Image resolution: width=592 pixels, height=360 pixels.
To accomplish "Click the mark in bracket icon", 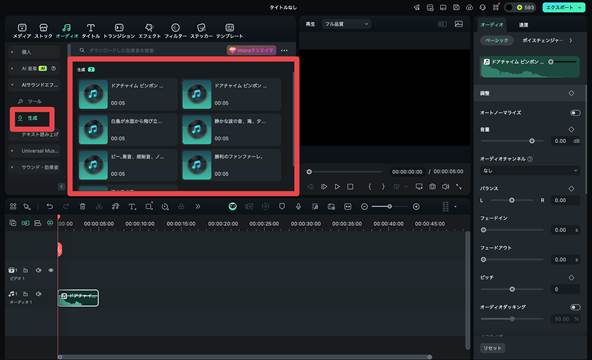I will point(370,186).
